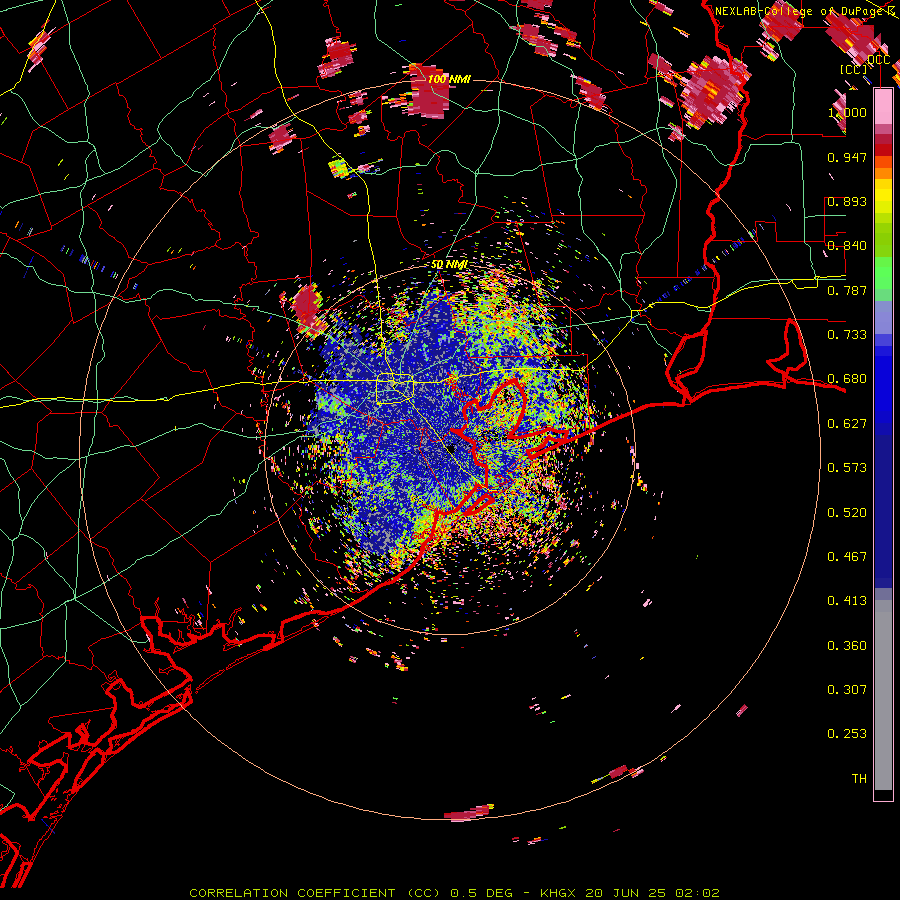Click the 0.893 value on the color scale
Viewport: 900px width, 900px height.
click(x=847, y=201)
